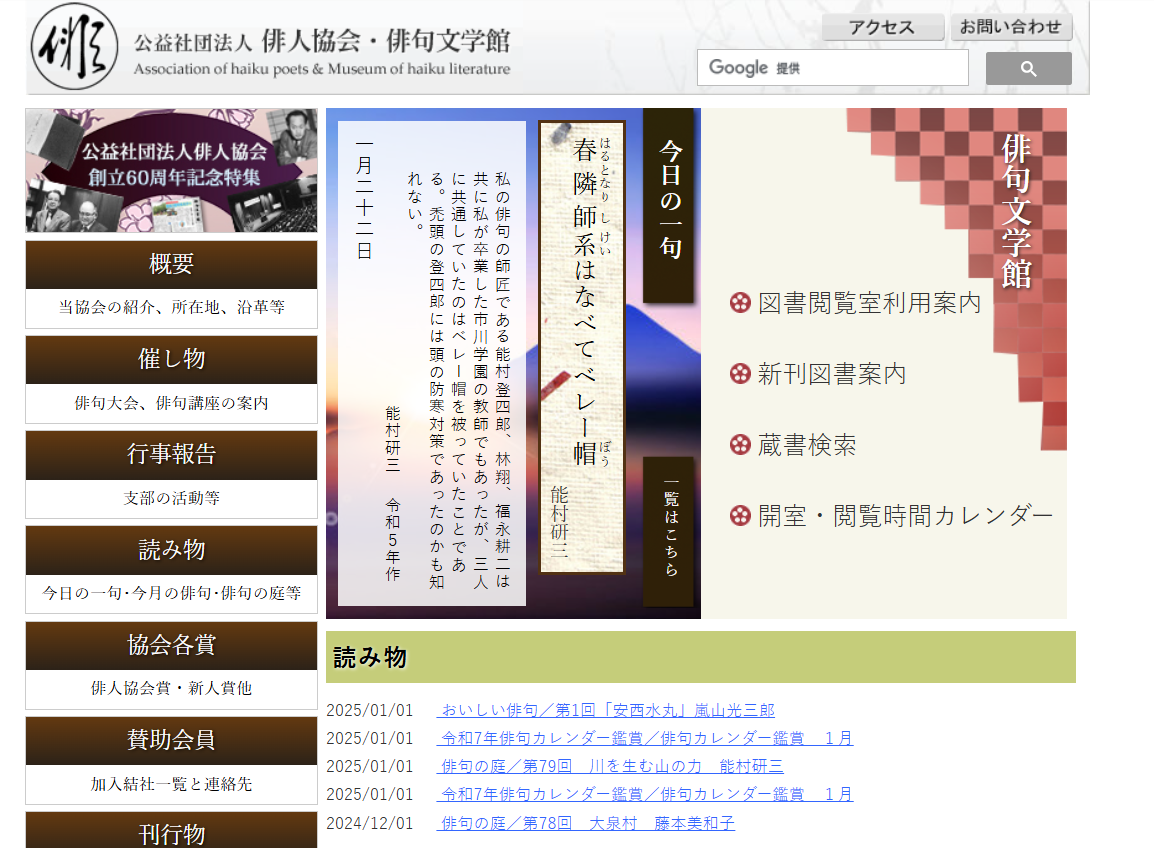The width and height of the screenshot is (1154, 848).
Task: Click the 一覧はこちら vertical button
Action: coord(669,531)
